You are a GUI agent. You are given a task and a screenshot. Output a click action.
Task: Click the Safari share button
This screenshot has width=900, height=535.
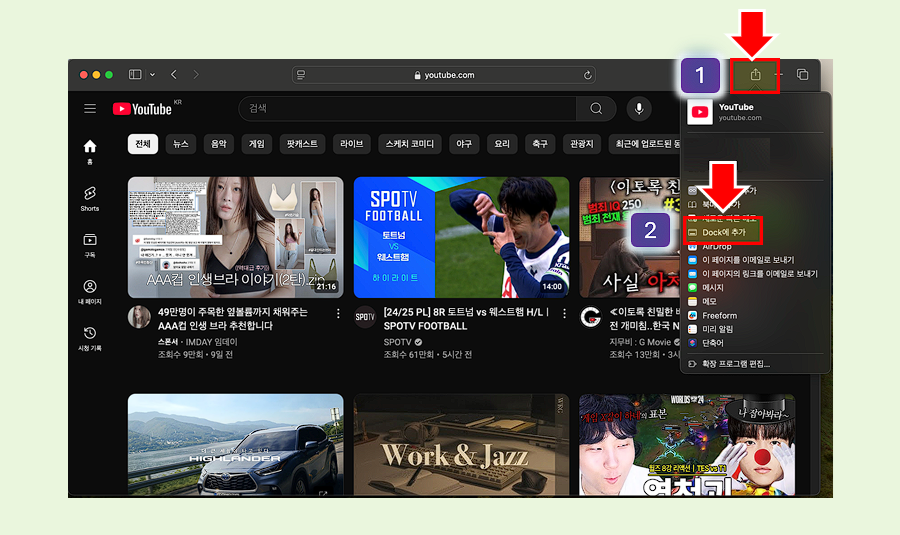[x=755, y=75]
